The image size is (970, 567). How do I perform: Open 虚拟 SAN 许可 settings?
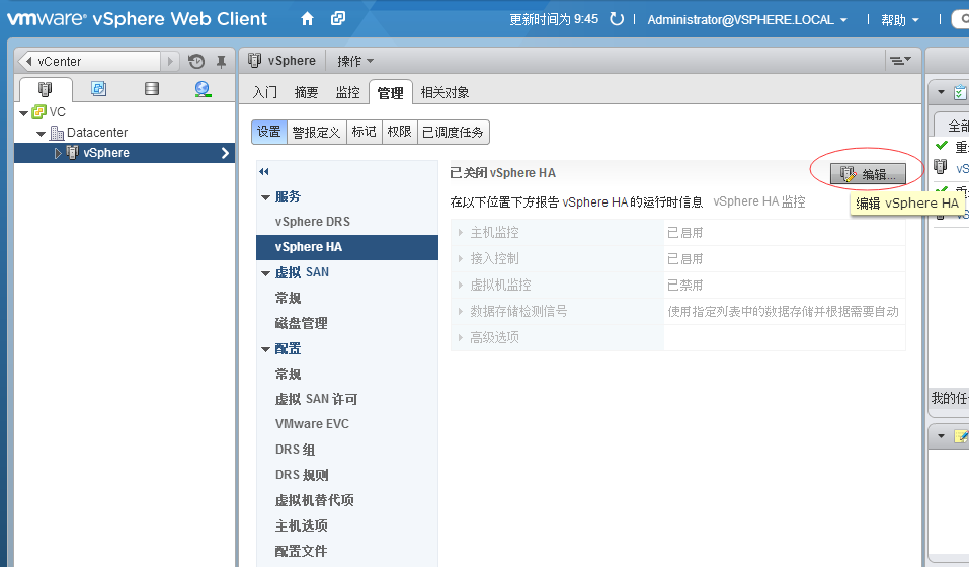(316, 399)
